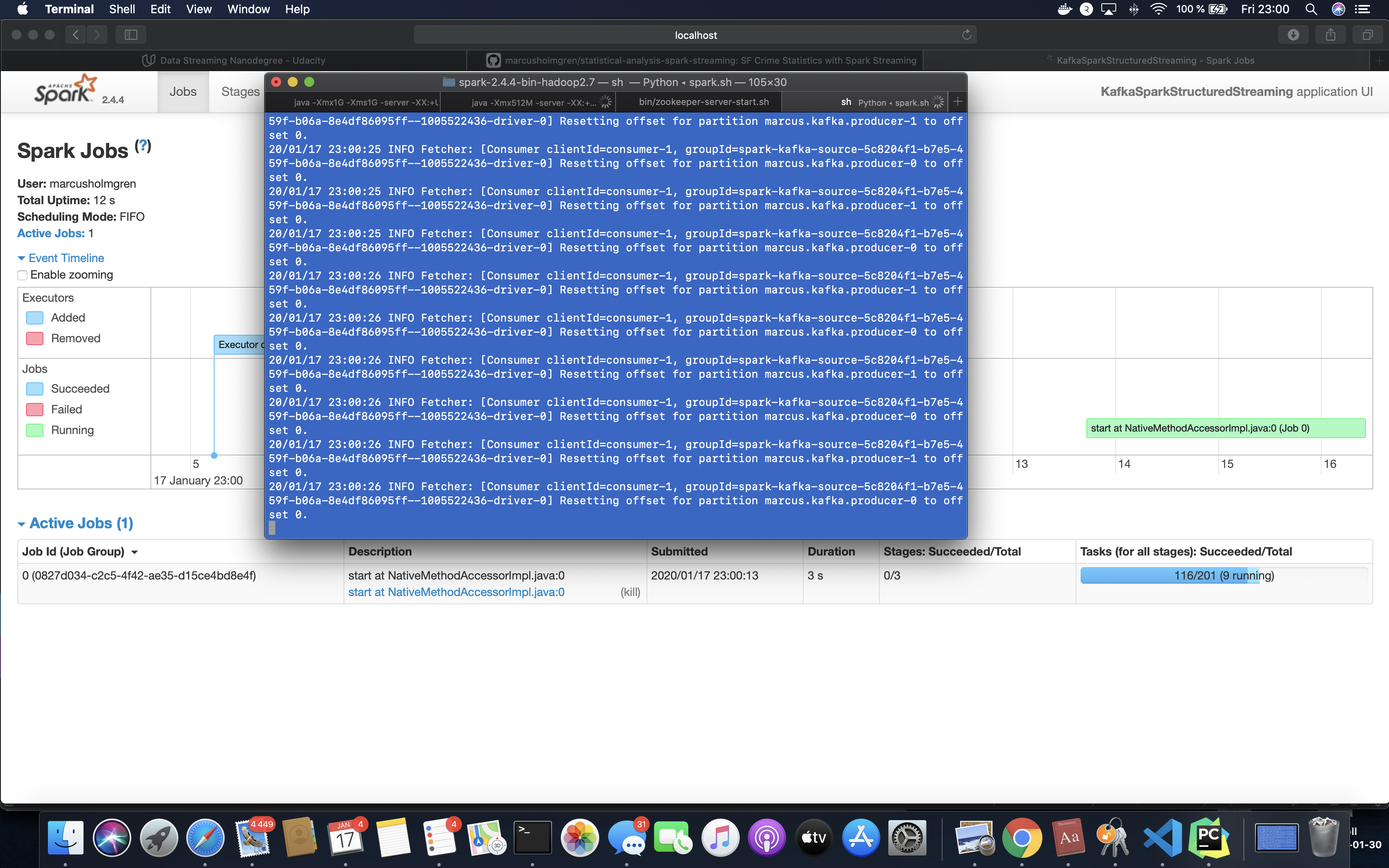This screenshot has height=868, width=1389.
Task: Select the bin/zookeeper-server-start.sh terminal tab
Action: coord(704,102)
